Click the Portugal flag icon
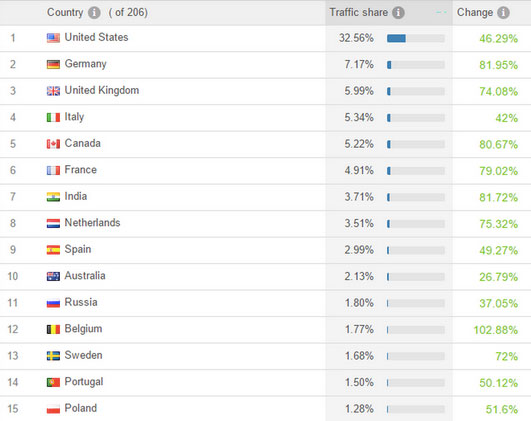 click(x=53, y=382)
